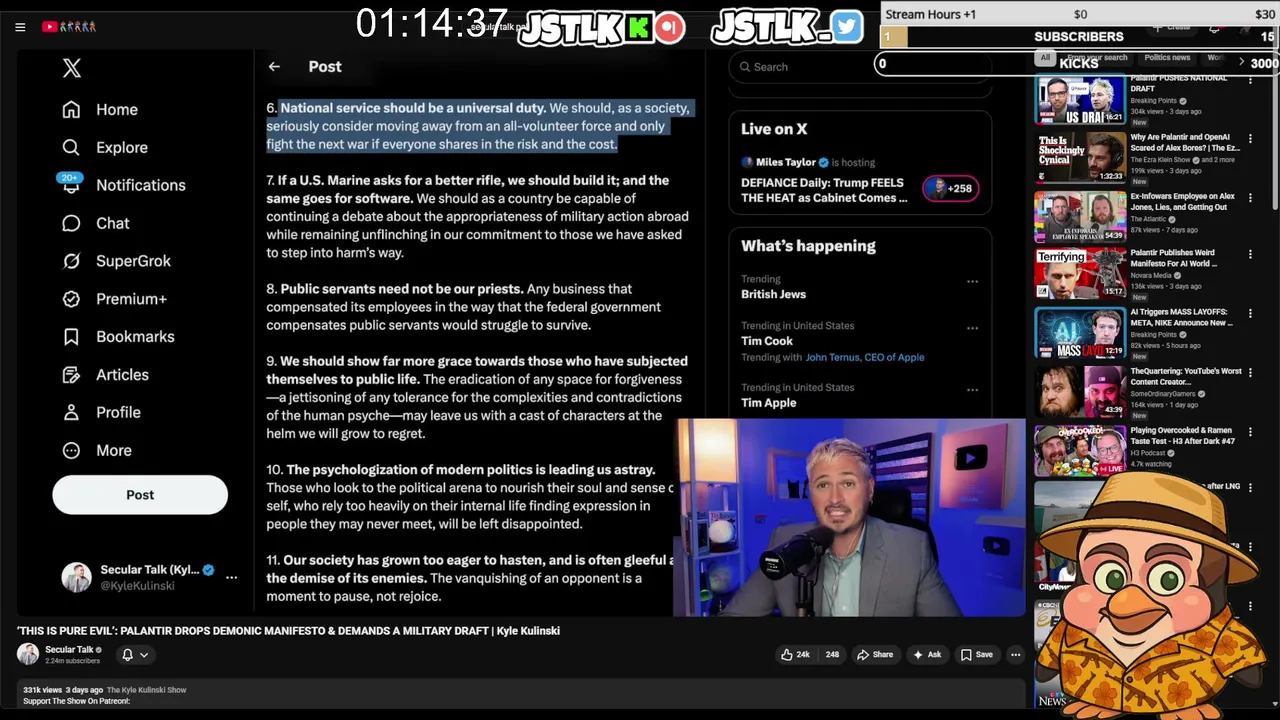The height and width of the screenshot is (720, 1280).
Task: Open the DEFIANCE Daily live broadcast
Action: (x=824, y=190)
